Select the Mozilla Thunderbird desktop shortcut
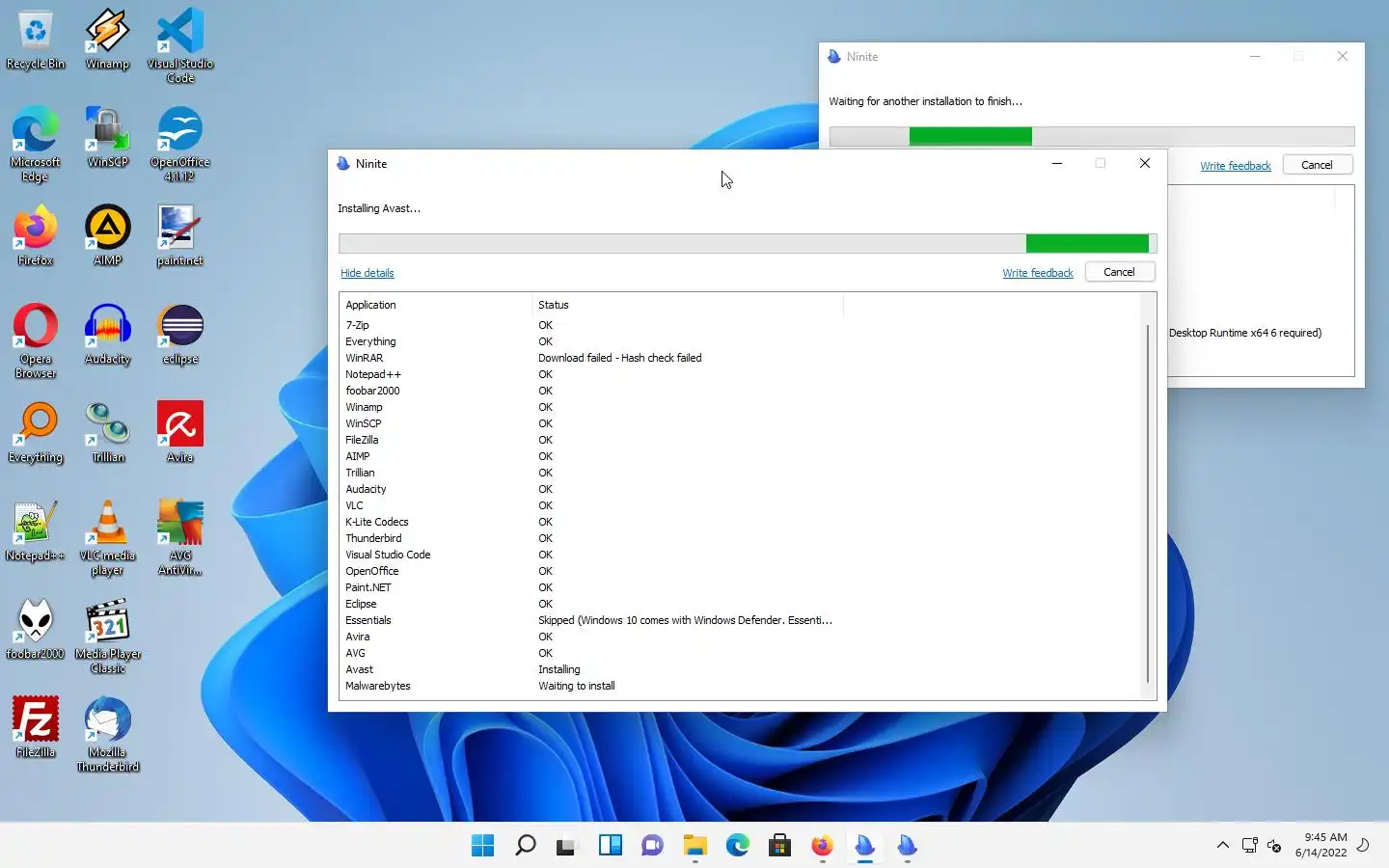The height and width of the screenshot is (868, 1389). [107, 735]
